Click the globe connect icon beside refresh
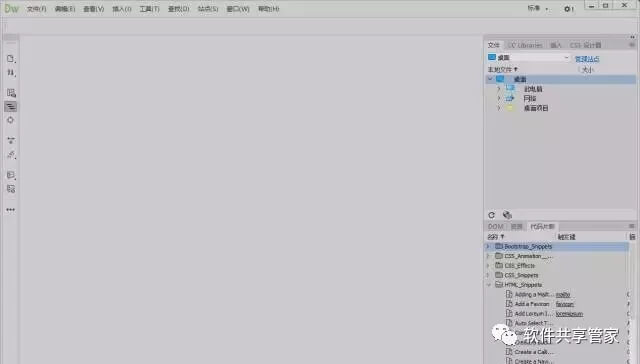 point(507,215)
